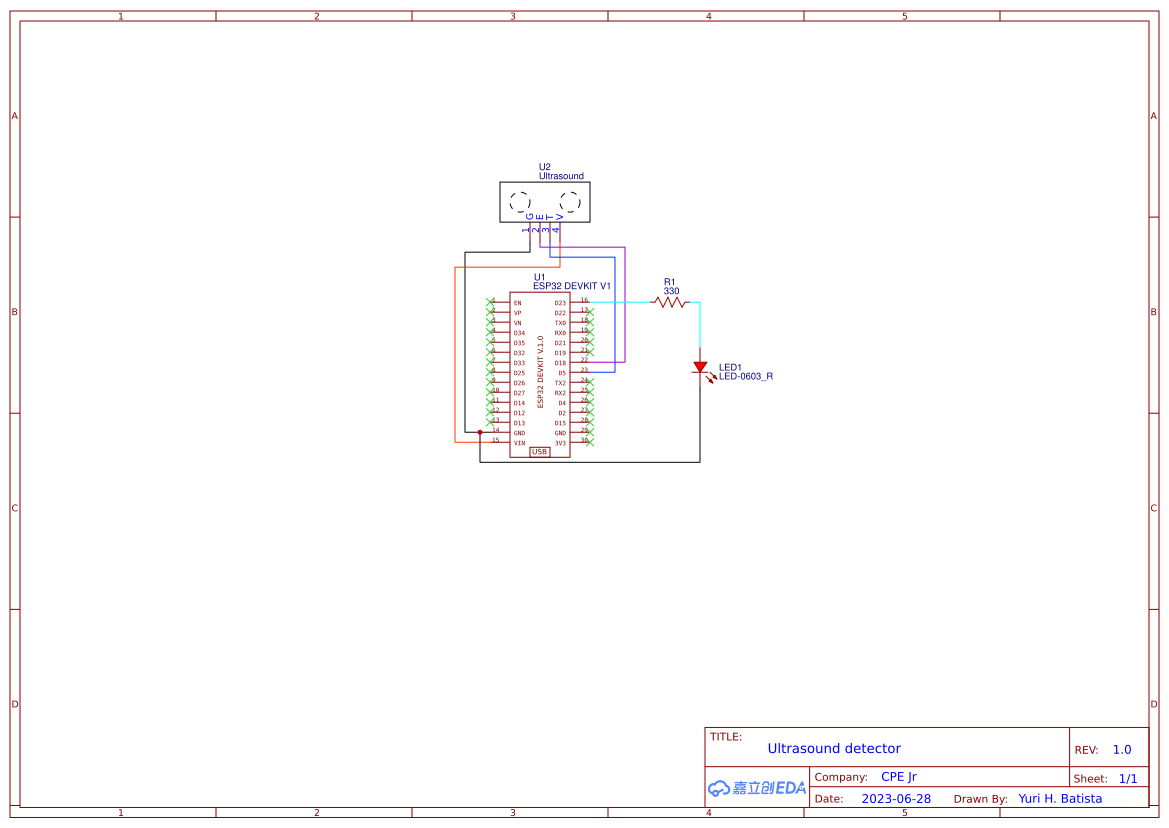
Task: Click the column 3 border label
Action: point(511,15)
